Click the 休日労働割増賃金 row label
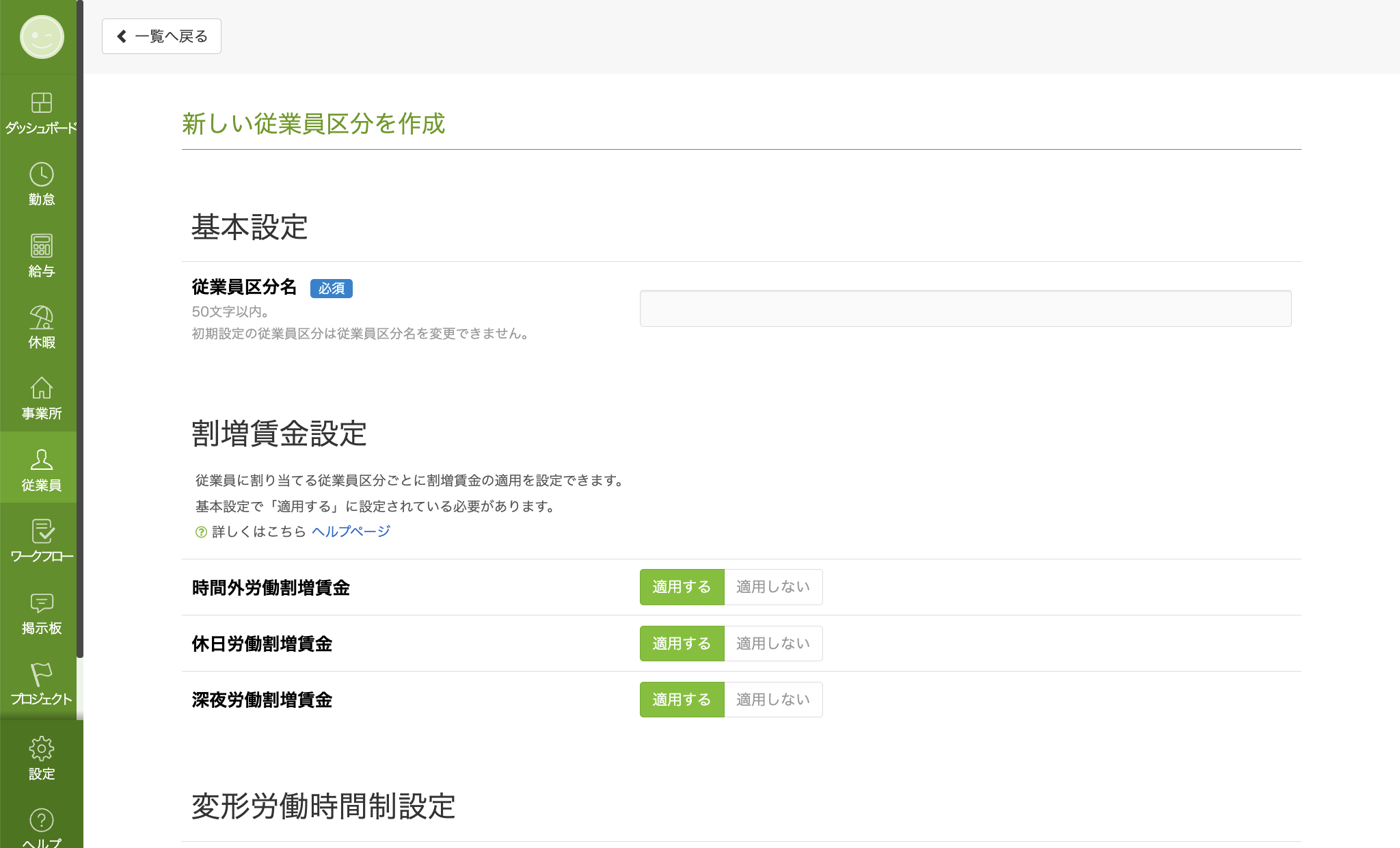1400x848 pixels. [262, 644]
